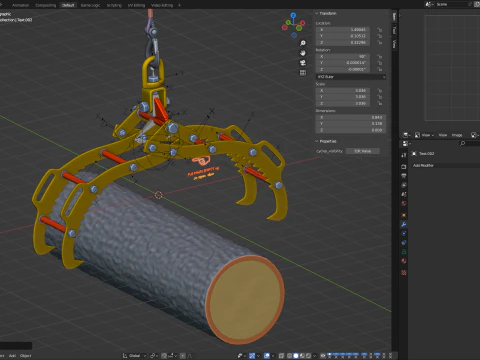480x360 pixels.
Task: Click the Dimensions X value field
Action: [x=351, y=117]
